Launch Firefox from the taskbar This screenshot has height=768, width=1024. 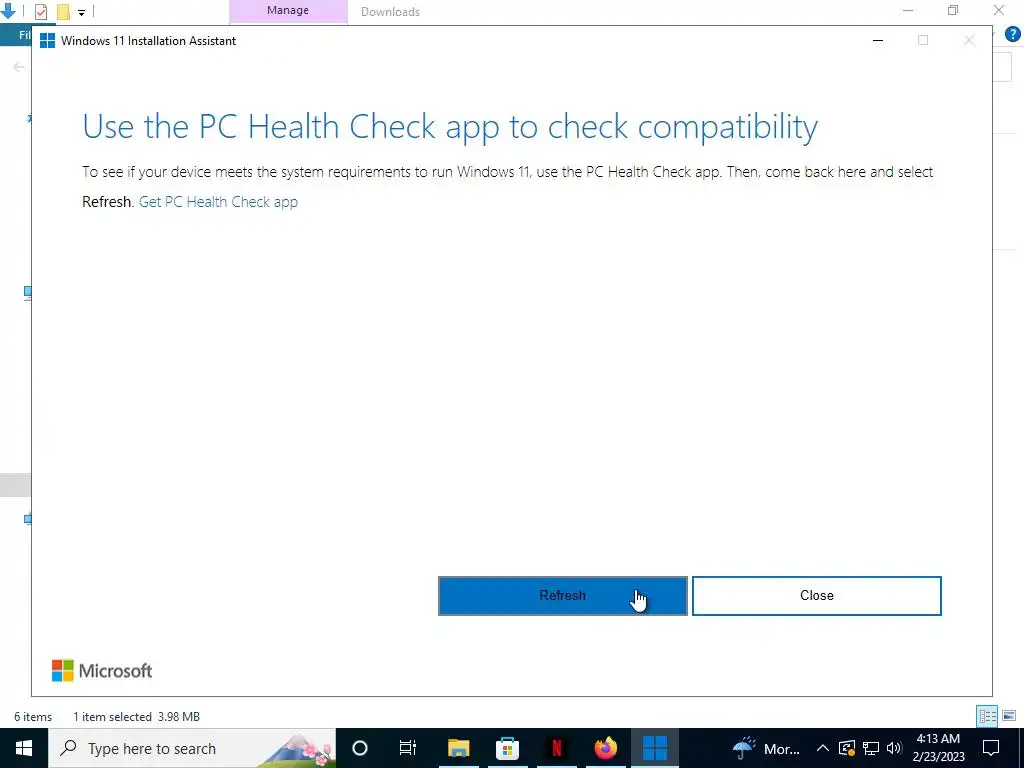(605, 748)
